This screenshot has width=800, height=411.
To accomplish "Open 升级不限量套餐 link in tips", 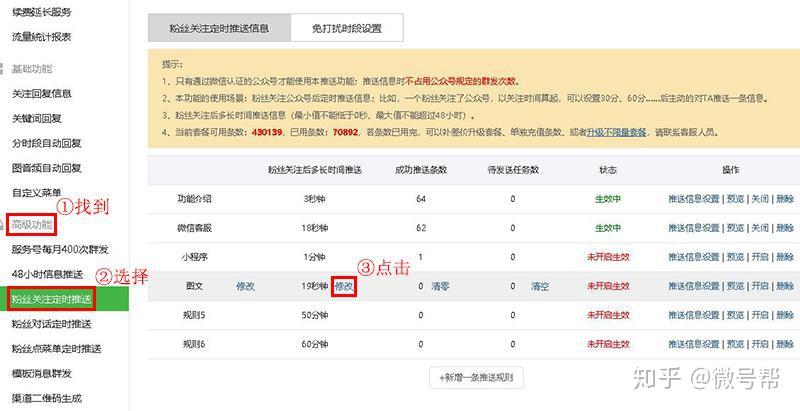I will coord(616,132).
